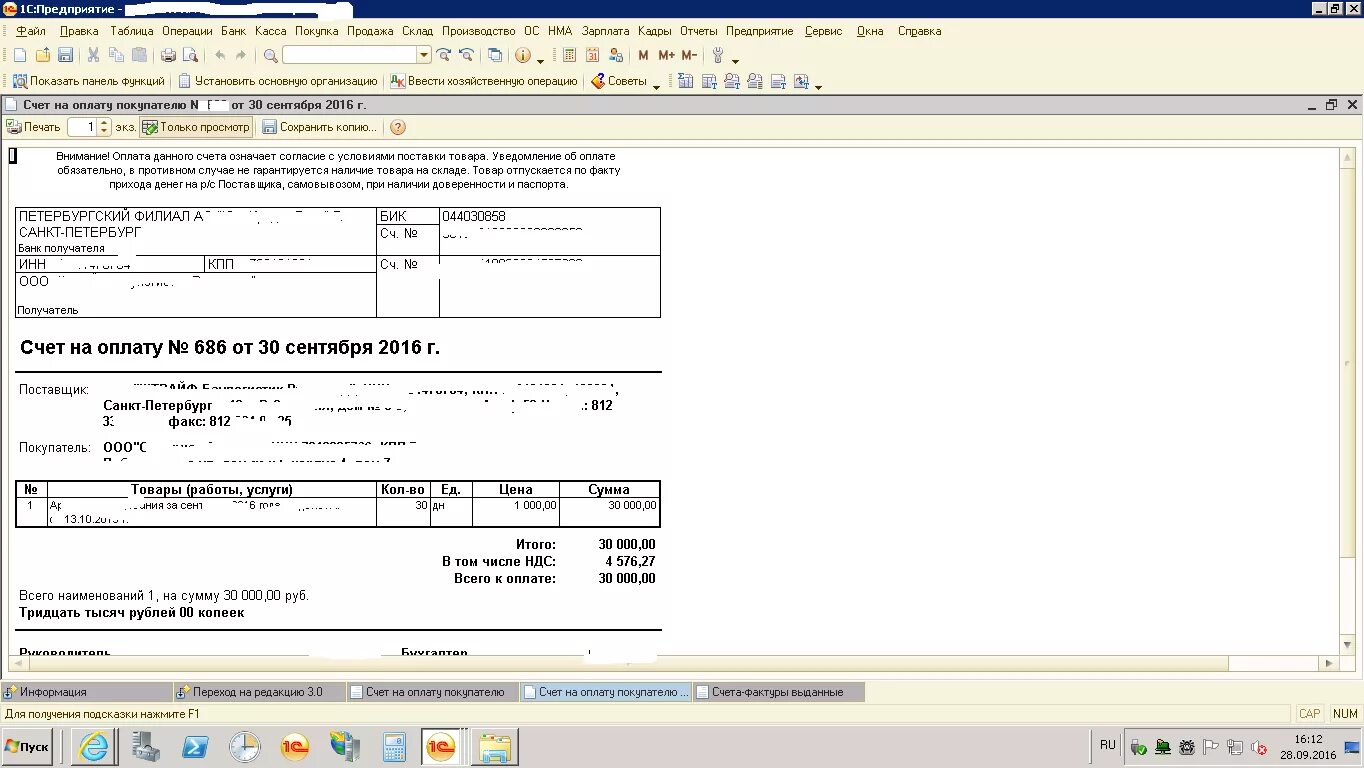Click Показать панель функций button

point(88,81)
